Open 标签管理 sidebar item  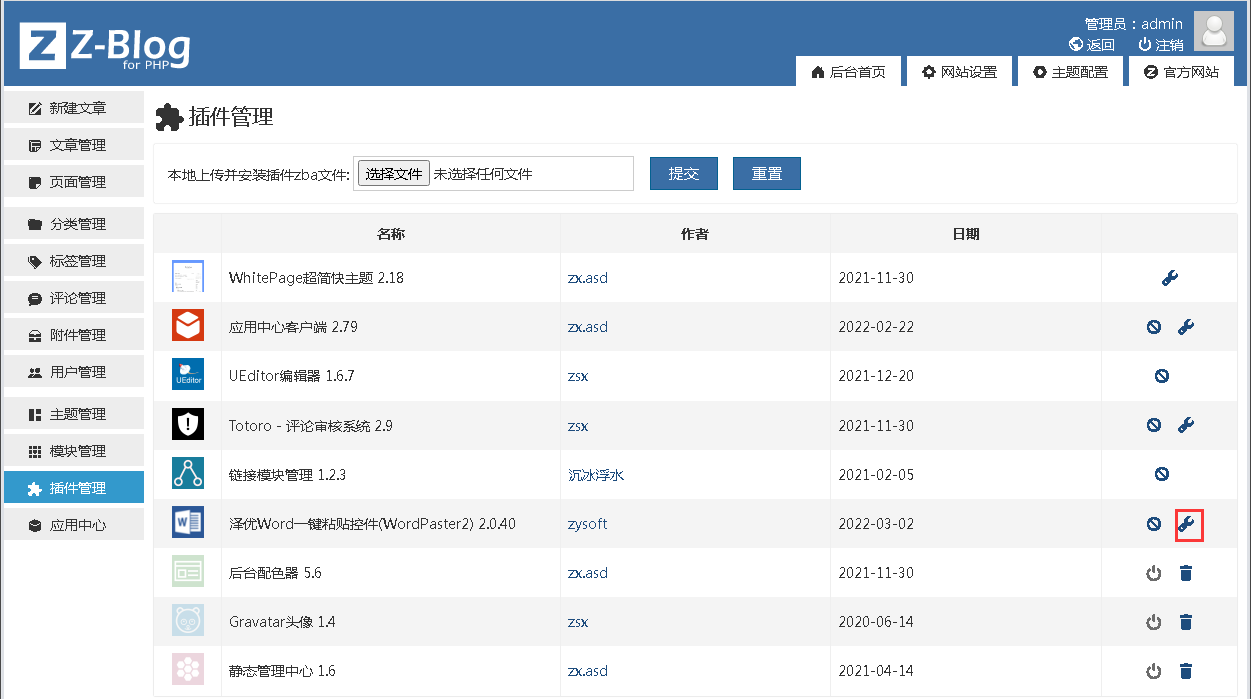[x=74, y=261]
